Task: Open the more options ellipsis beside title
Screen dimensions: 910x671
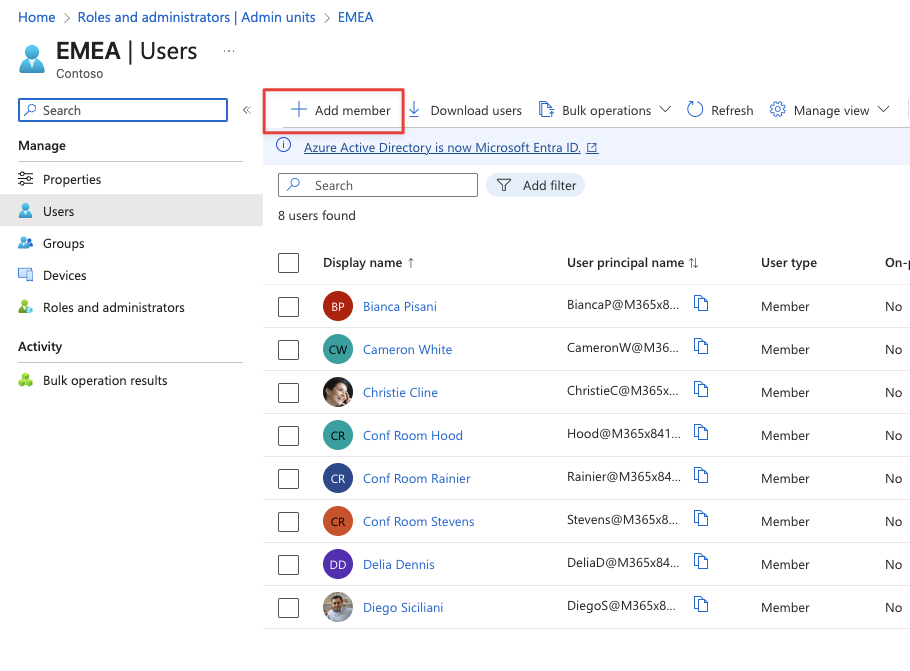Action: click(229, 51)
